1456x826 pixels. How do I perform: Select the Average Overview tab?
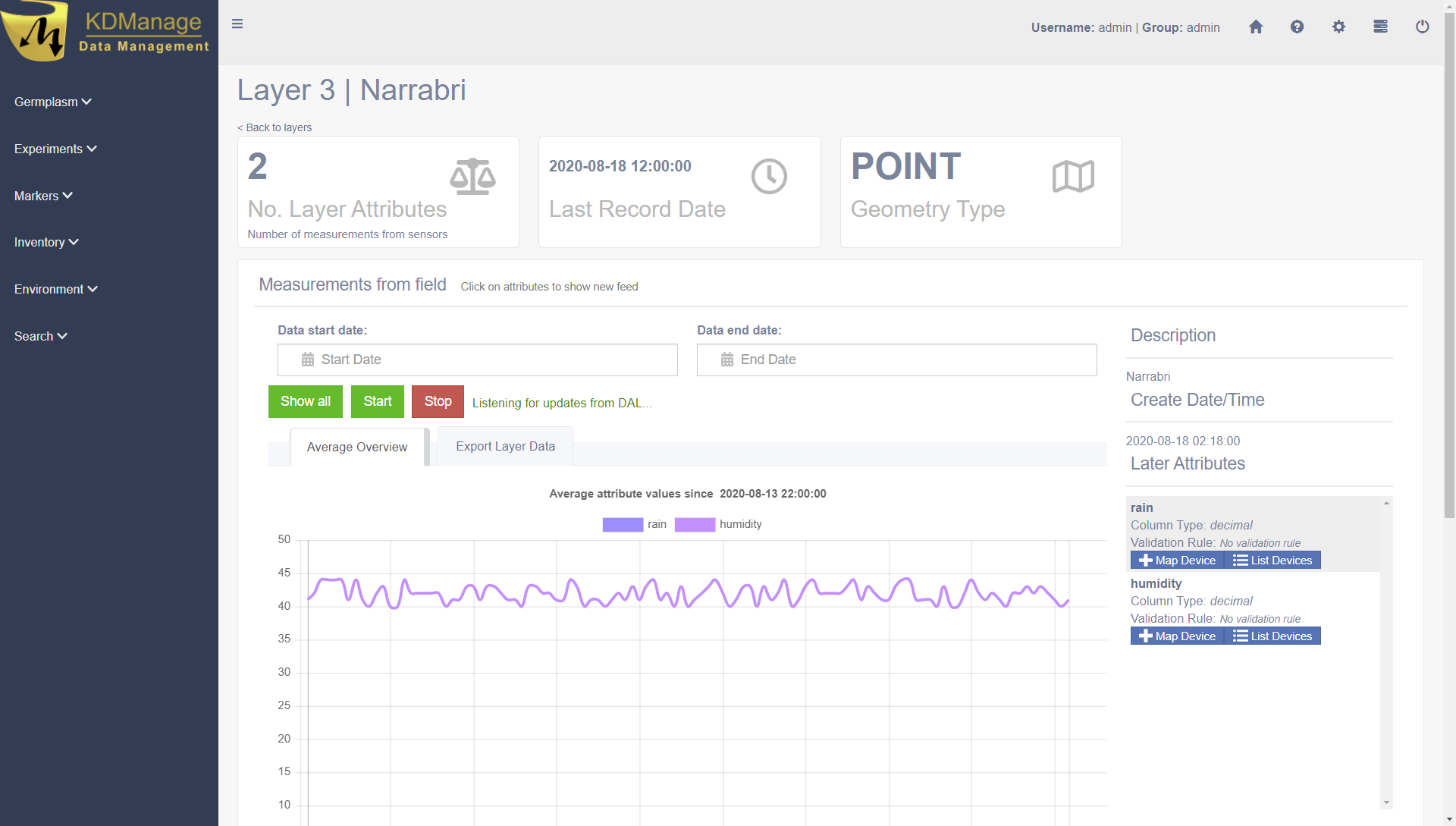(x=356, y=448)
